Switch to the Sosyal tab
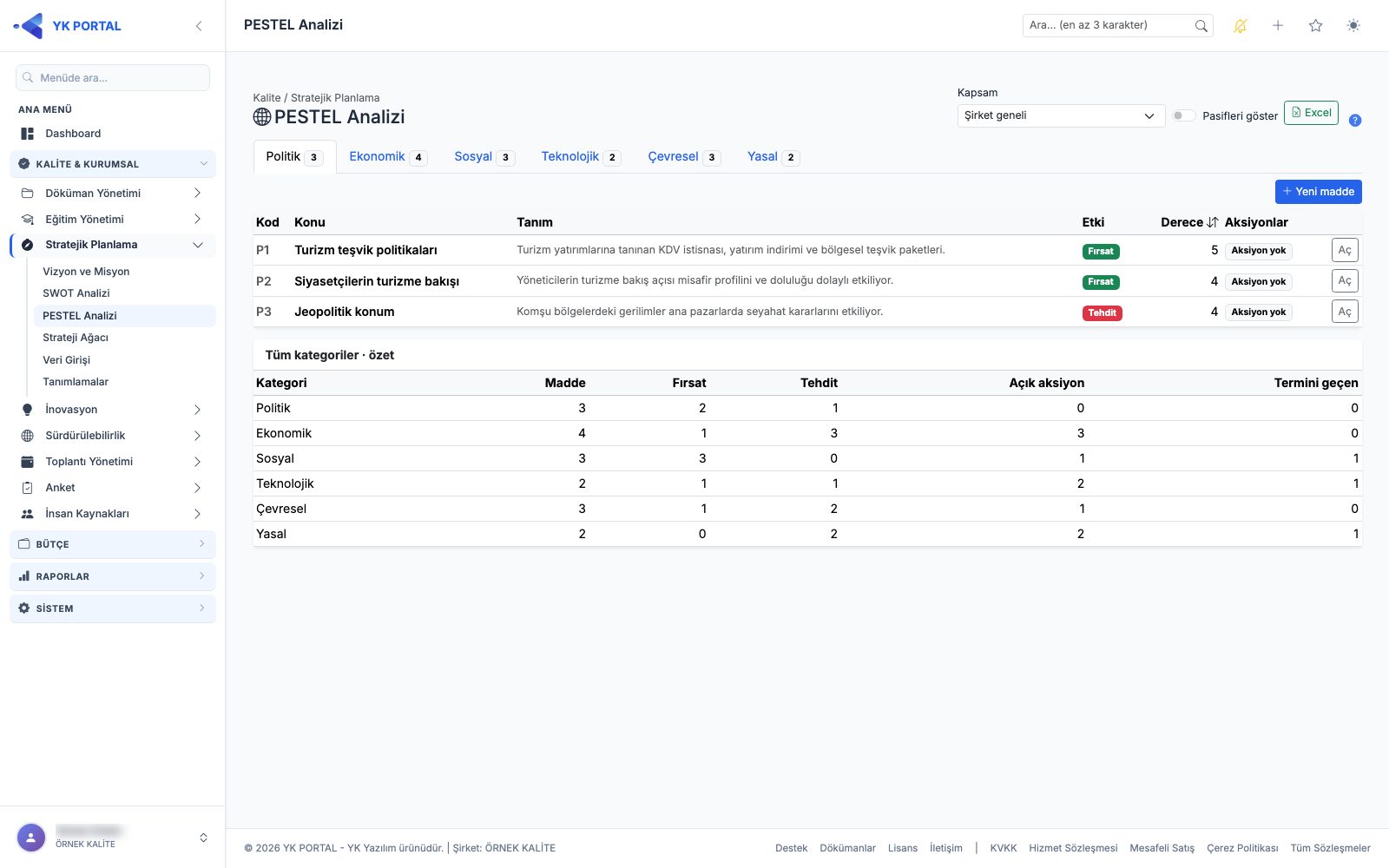 pos(484,157)
